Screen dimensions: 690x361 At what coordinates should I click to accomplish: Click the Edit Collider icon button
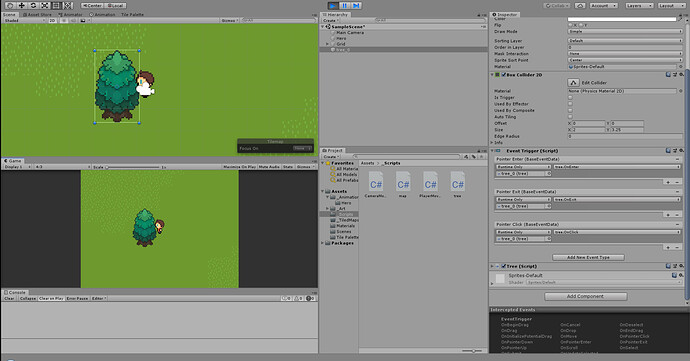pyautogui.click(x=573, y=82)
